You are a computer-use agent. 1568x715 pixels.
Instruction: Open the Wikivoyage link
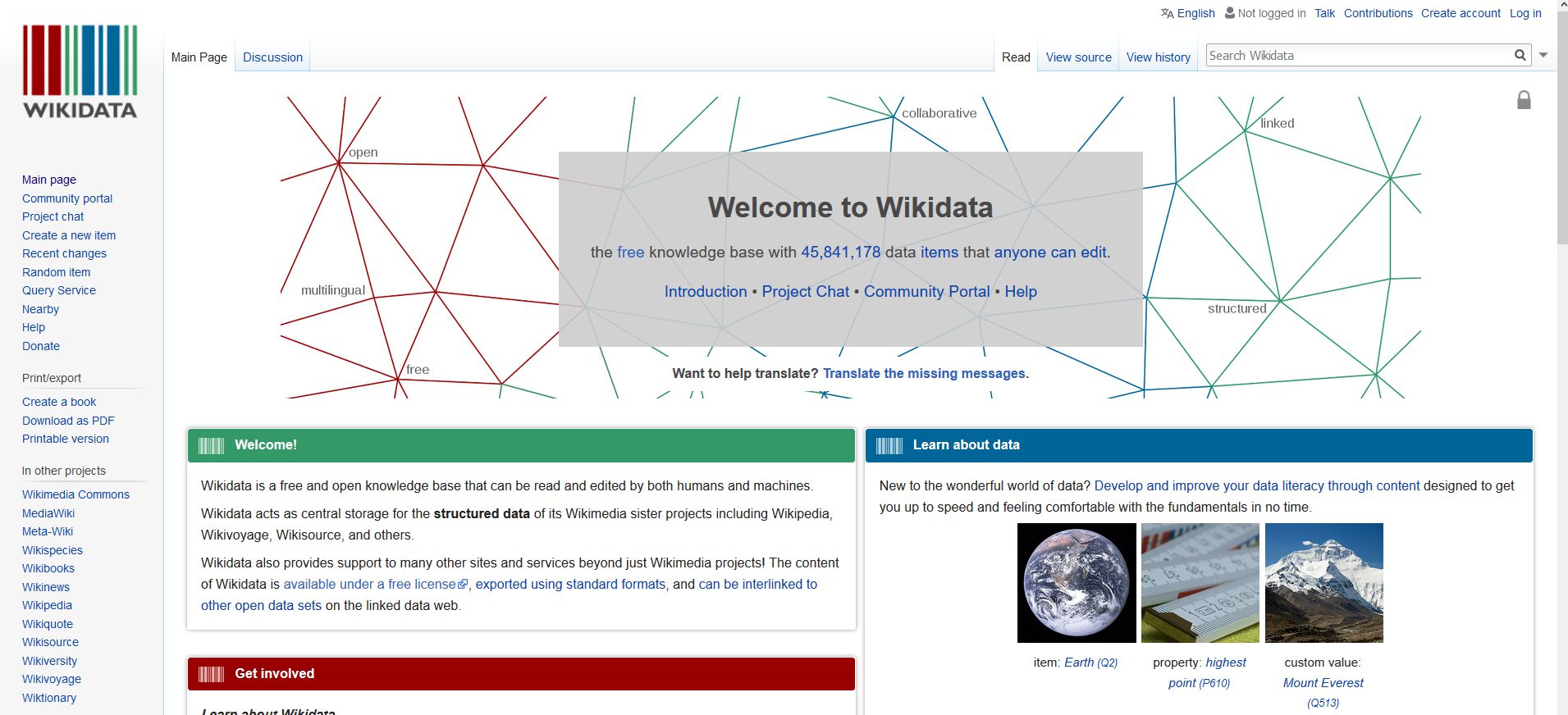[52, 679]
